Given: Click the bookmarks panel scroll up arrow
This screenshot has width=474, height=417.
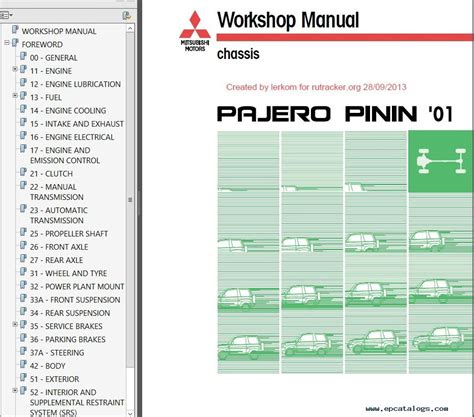Looking at the screenshot, I should (130, 29).
